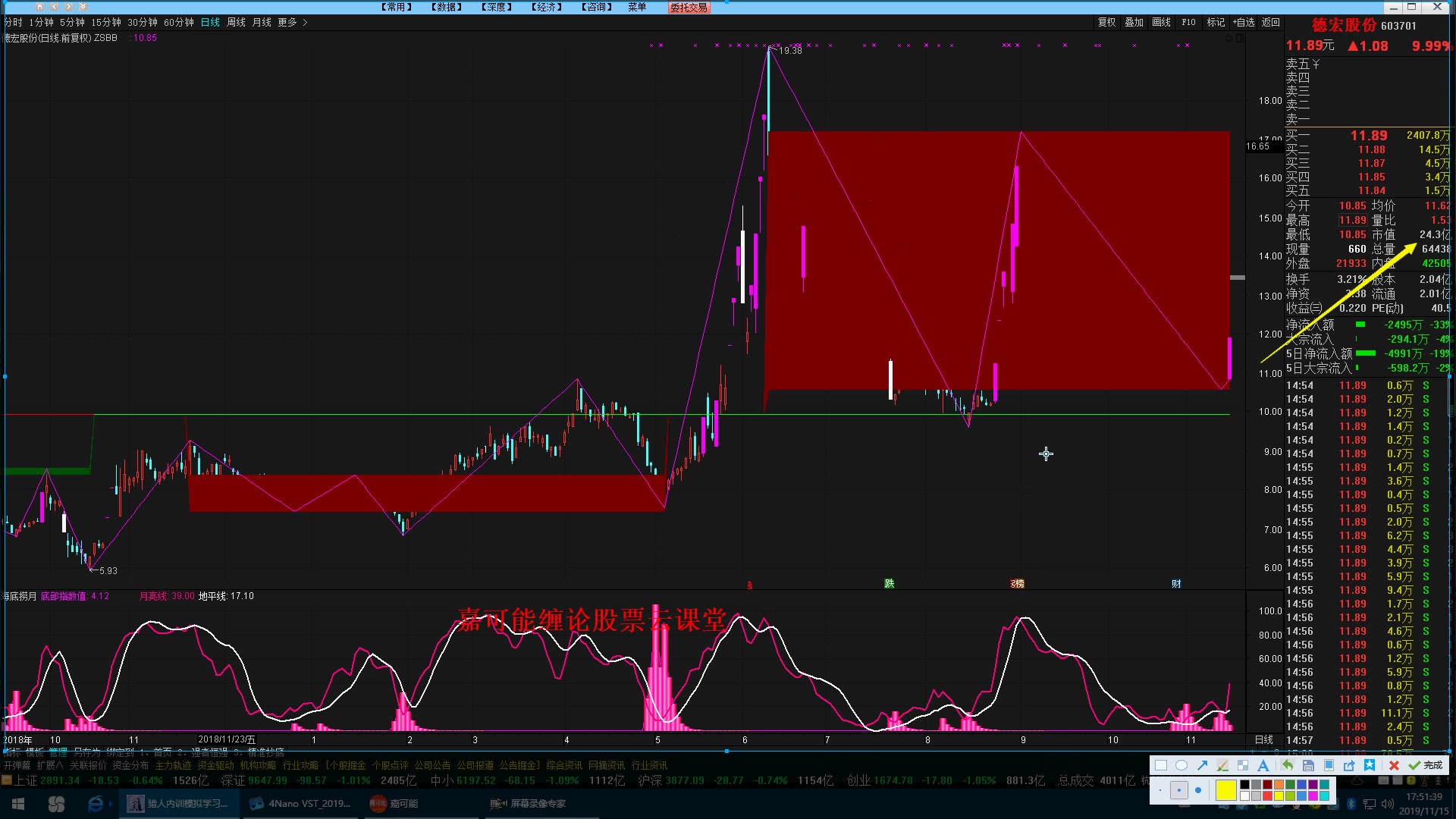Viewport: 1456px width, 819px height.
Task: Click 主力轨迹 link
Action: 173,766
